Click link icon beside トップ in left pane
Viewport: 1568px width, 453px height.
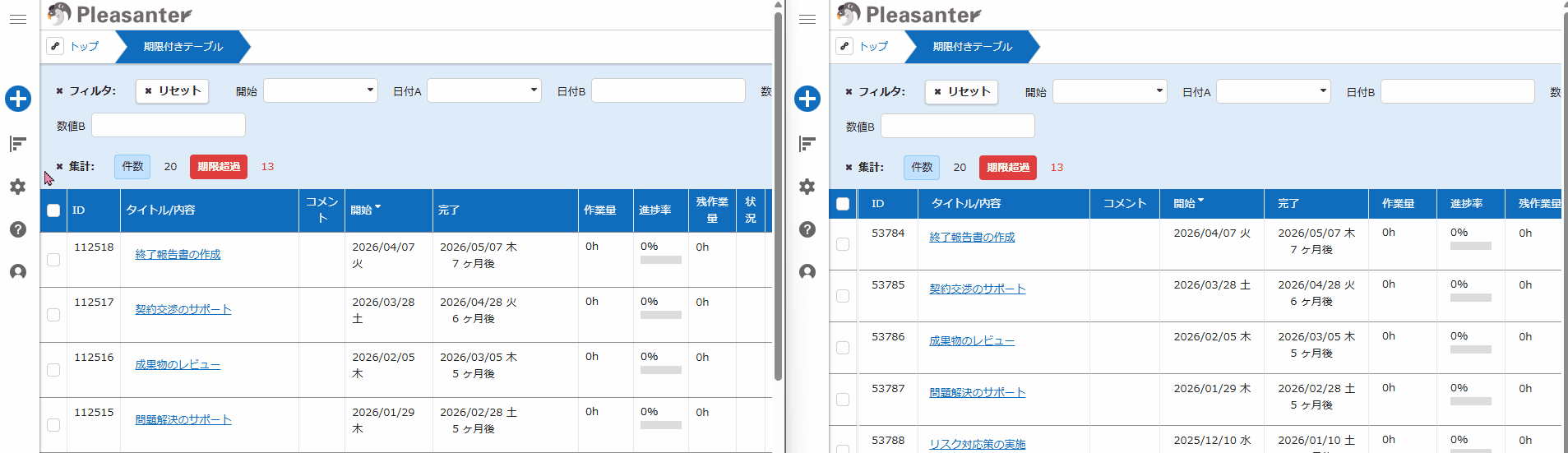pyautogui.click(x=55, y=46)
